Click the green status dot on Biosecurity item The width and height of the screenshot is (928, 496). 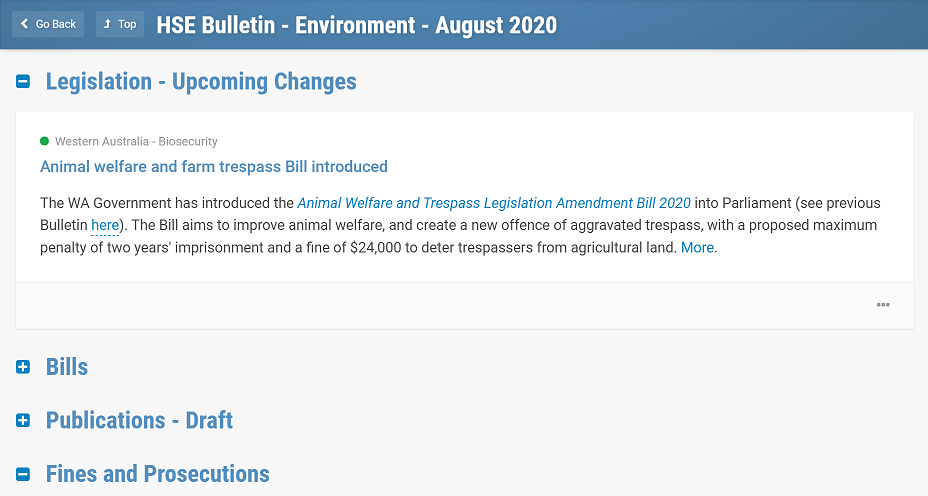coord(44,141)
